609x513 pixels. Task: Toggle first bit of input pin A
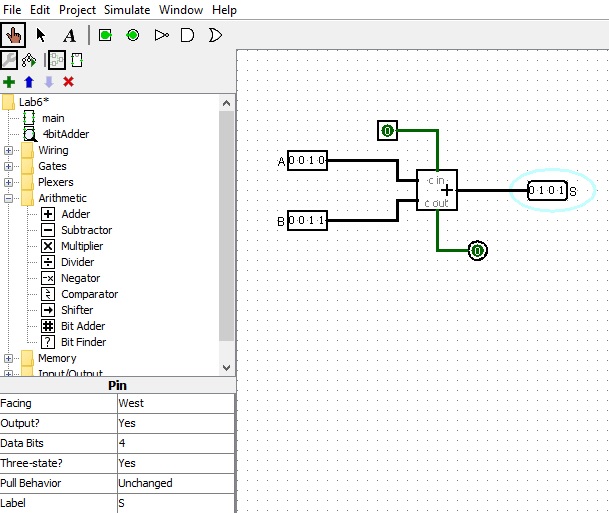(x=292, y=160)
